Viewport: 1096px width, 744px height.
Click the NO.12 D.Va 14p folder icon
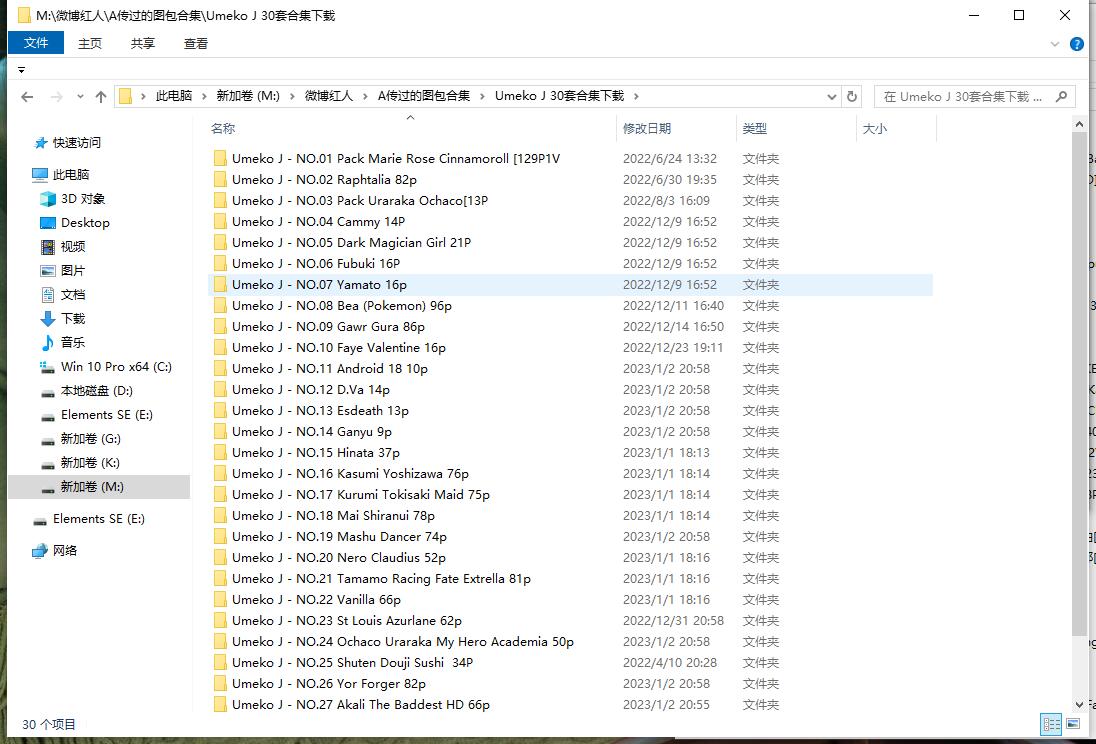tap(220, 389)
